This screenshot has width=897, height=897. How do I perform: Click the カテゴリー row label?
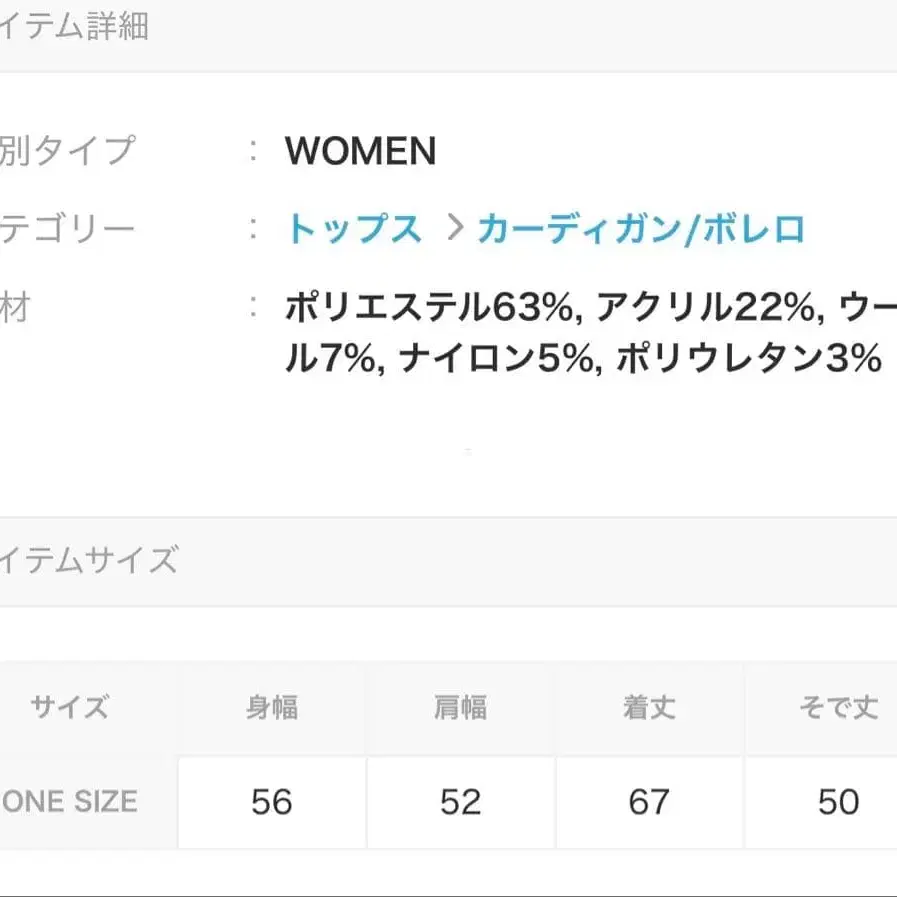[66, 230]
